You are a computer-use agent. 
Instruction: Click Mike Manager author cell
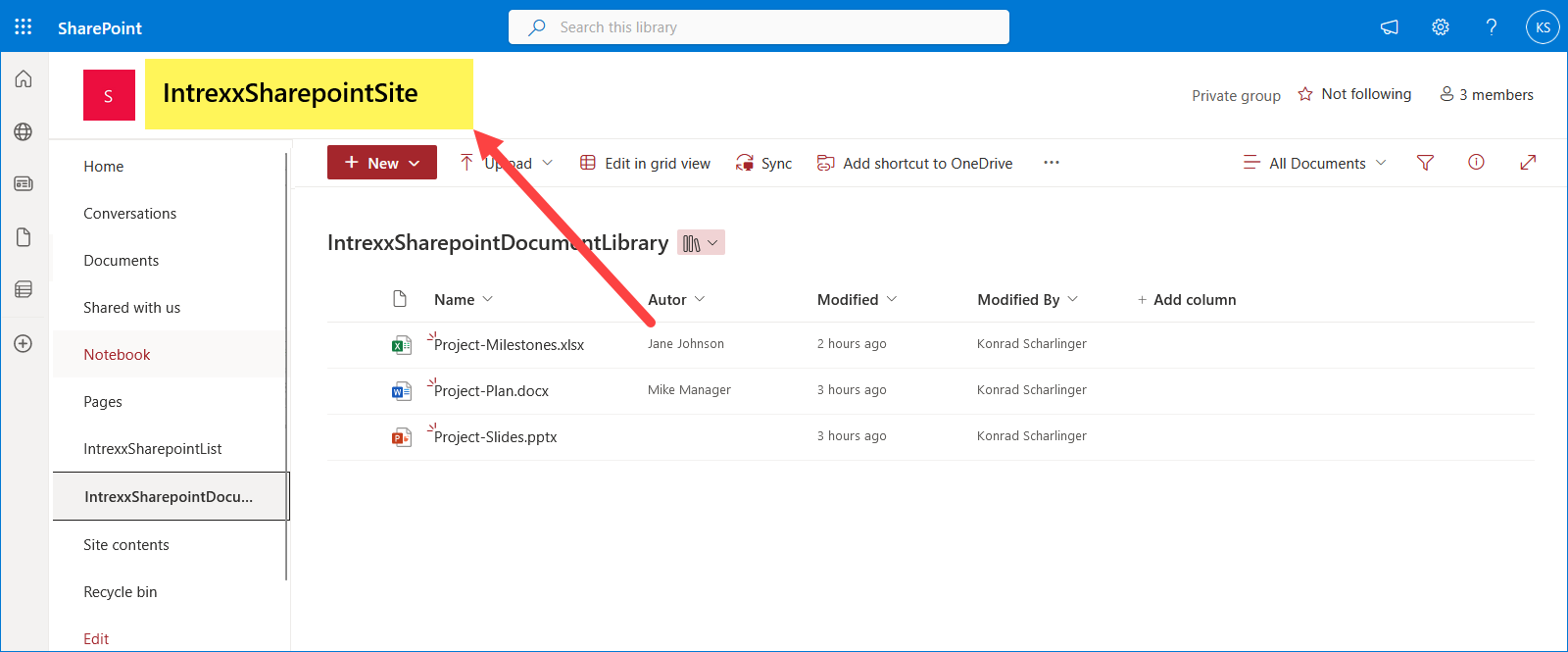tap(689, 390)
